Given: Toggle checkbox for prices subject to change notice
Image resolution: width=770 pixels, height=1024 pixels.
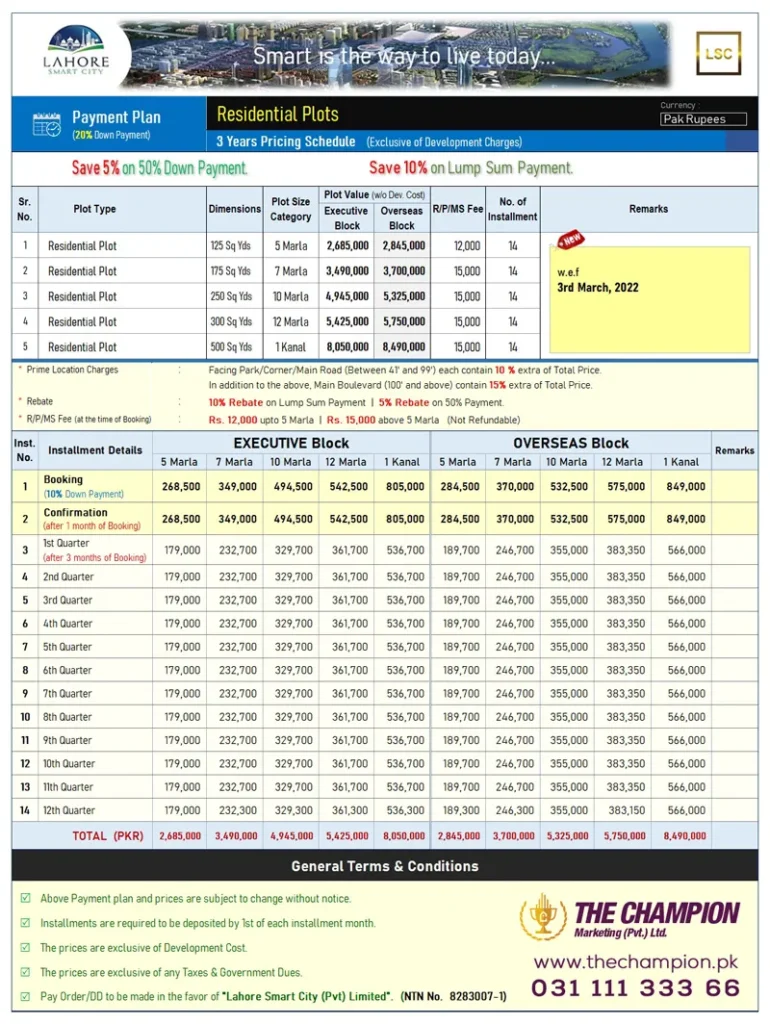Looking at the screenshot, I should pyautogui.click(x=25, y=898).
